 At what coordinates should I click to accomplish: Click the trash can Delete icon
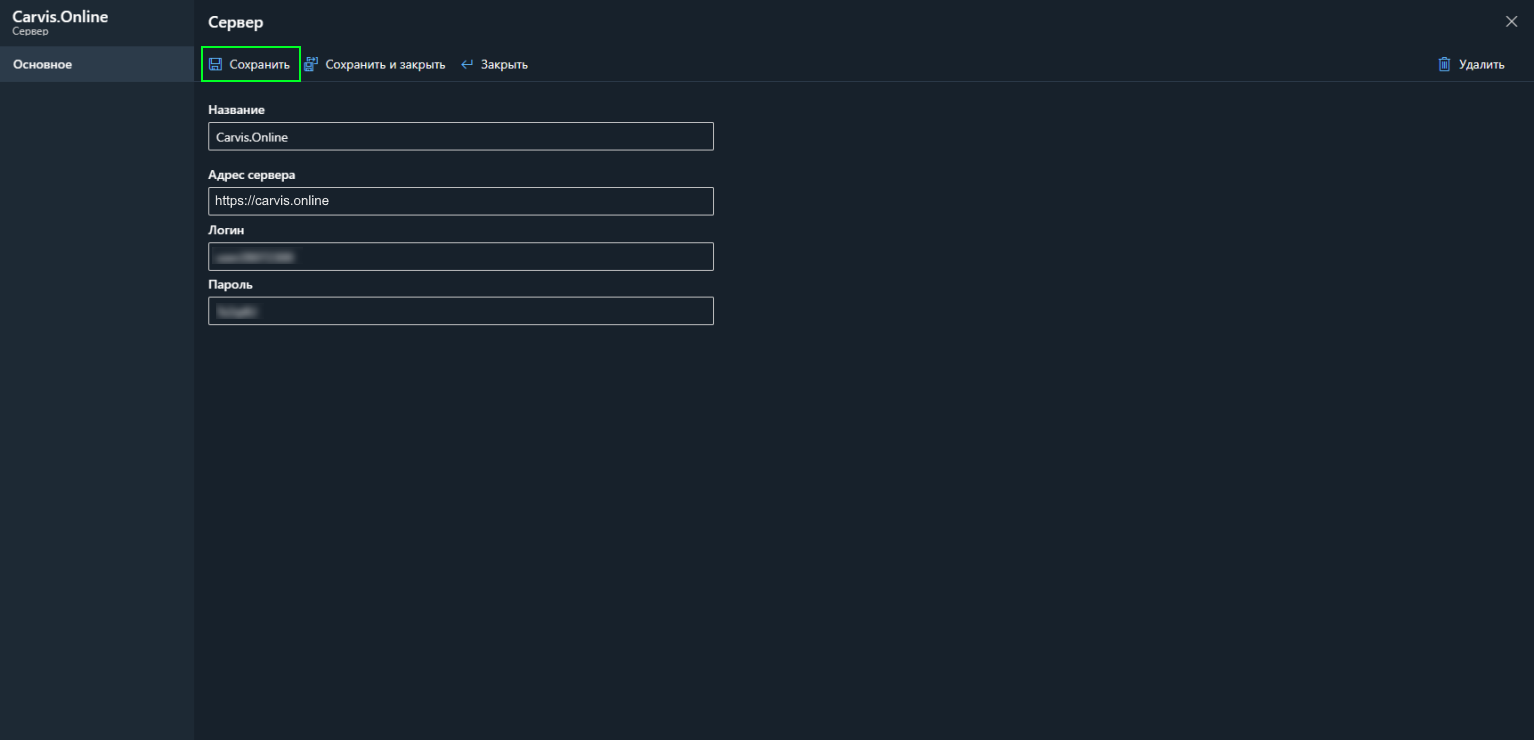tap(1444, 65)
